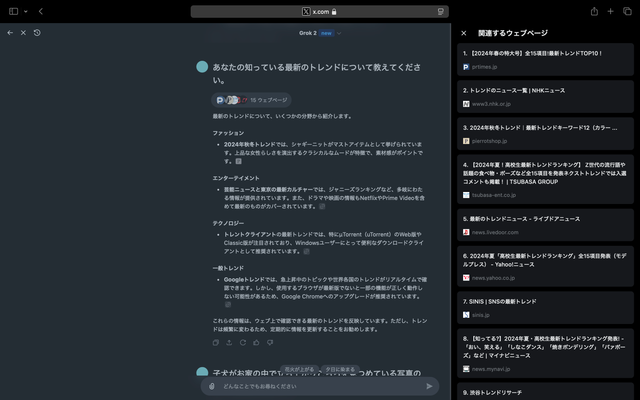This screenshot has height=400, width=640.
Task: Go back with the Safari back chevron
Action: [41, 11]
